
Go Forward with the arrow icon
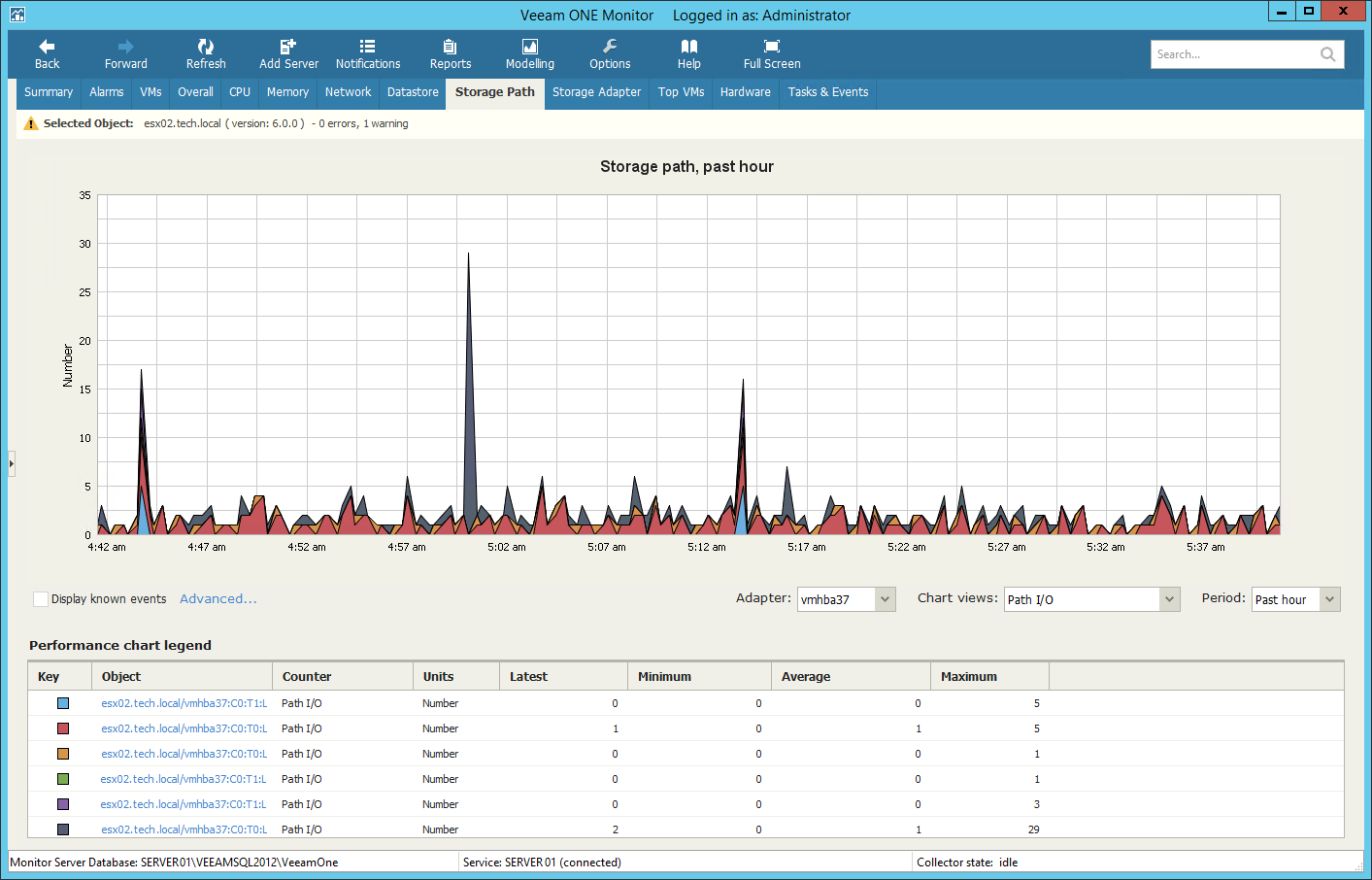[125, 54]
